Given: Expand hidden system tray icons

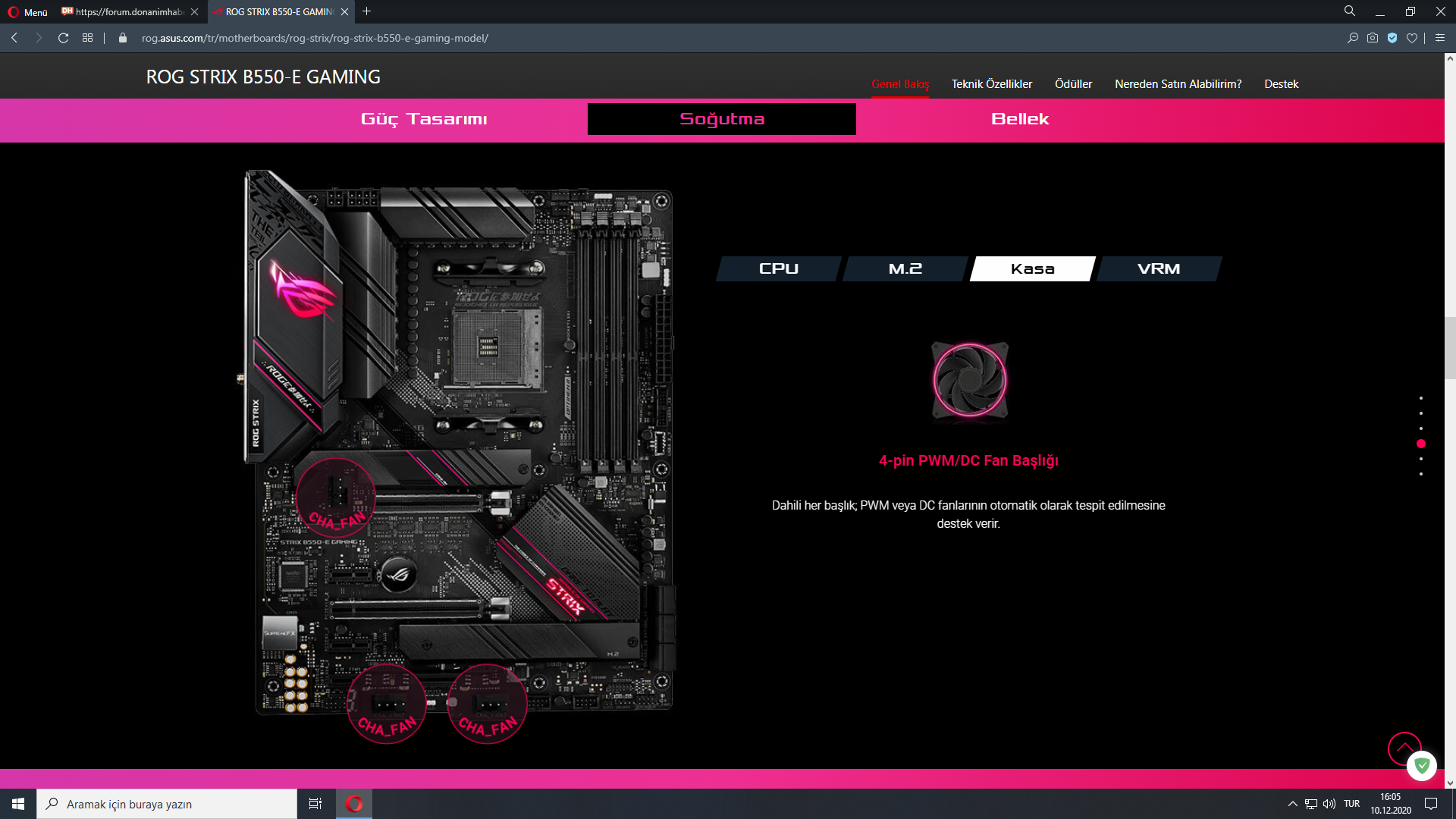Looking at the screenshot, I should click(1292, 804).
